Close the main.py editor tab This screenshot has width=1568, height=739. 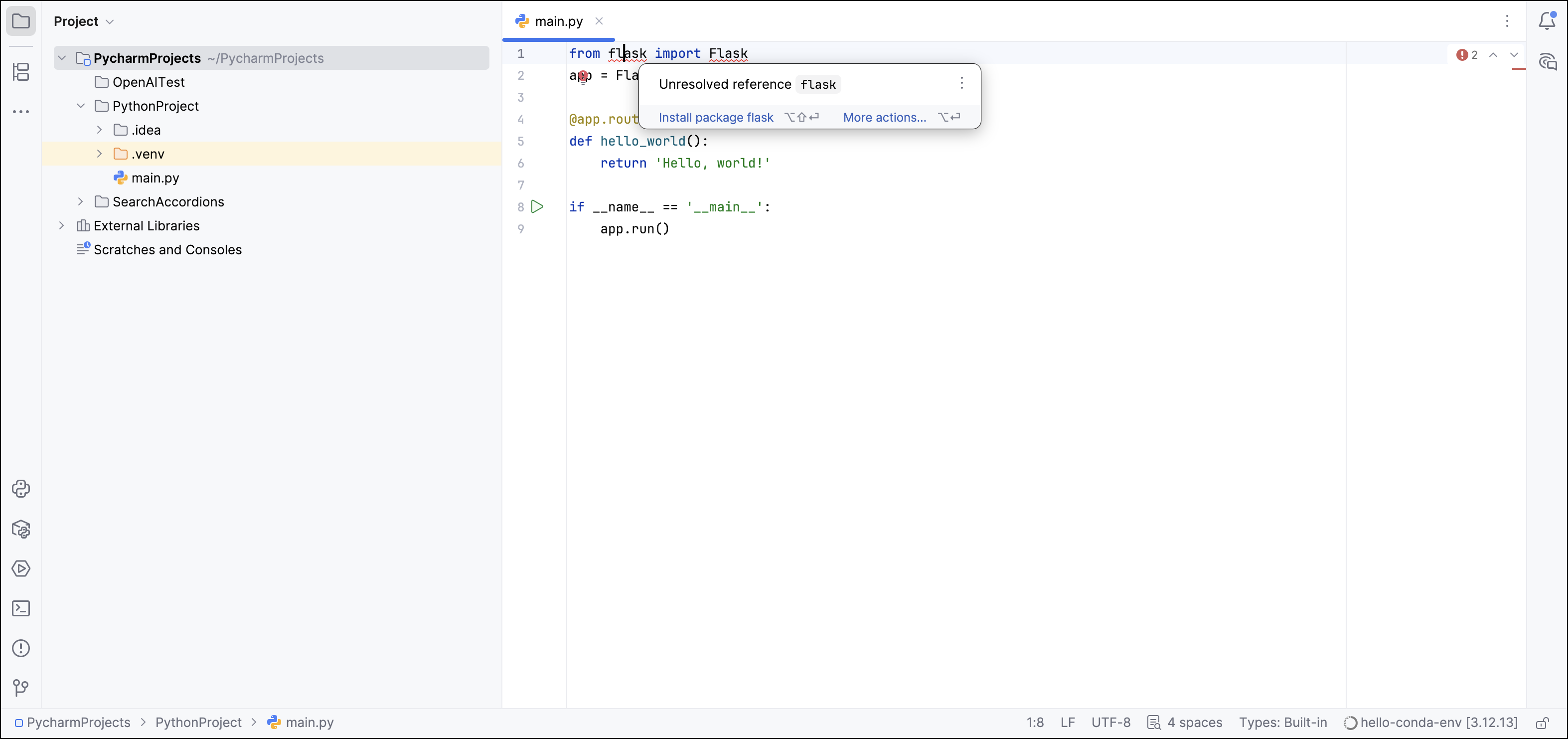click(599, 21)
